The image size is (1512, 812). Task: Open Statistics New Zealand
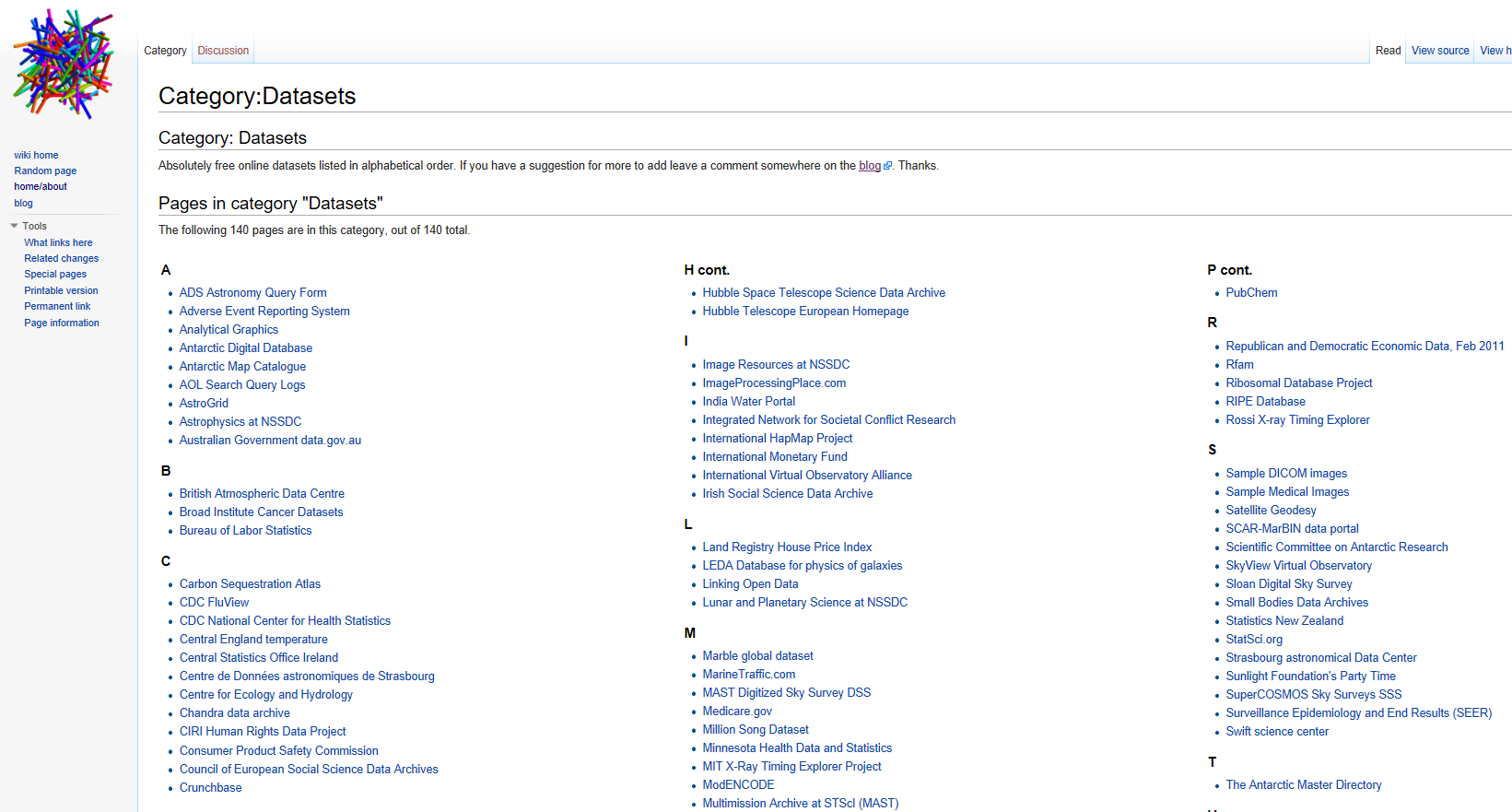(x=1284, y=620)
